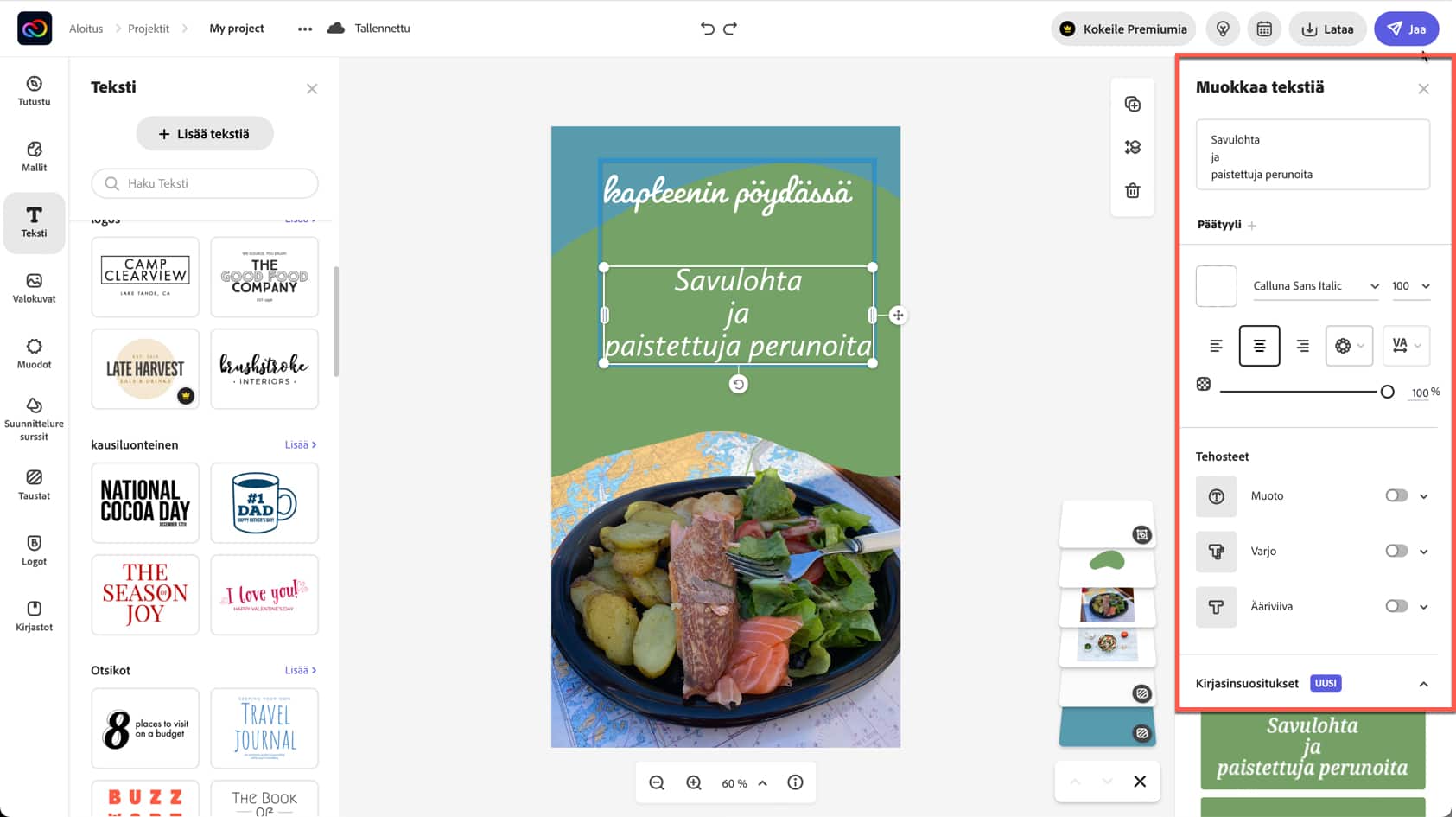Click the Lisää tekstiä button

(x=205, y=134)
